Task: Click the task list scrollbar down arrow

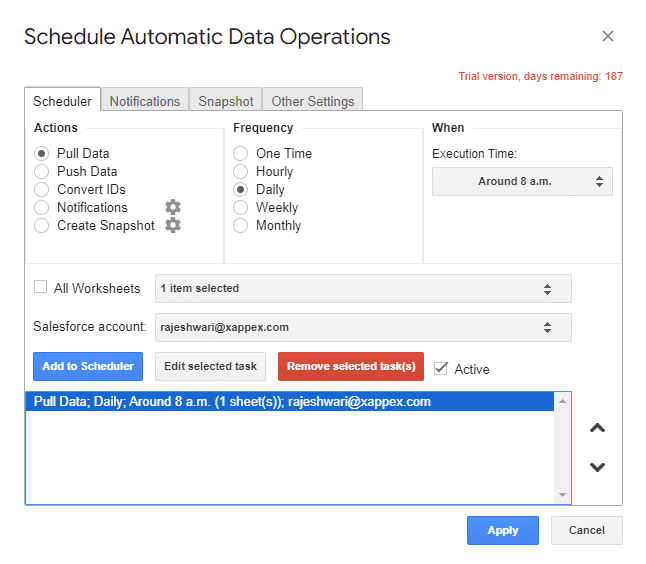Action: coord(563,495)
